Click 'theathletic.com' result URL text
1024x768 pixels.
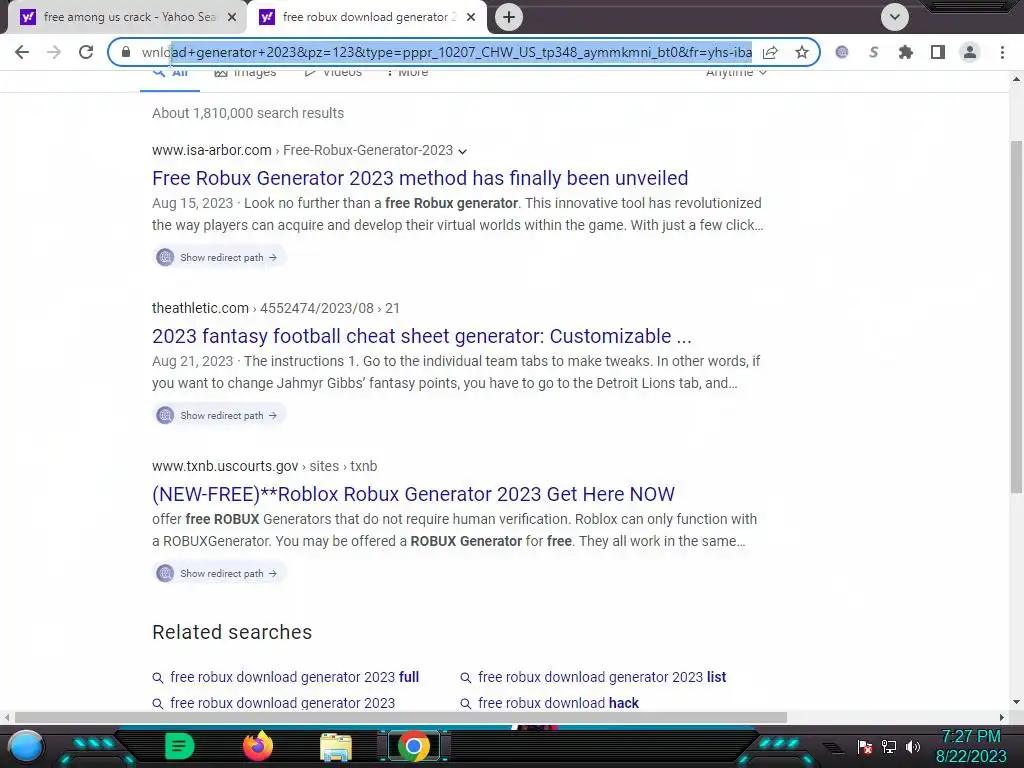click(200, 308)
